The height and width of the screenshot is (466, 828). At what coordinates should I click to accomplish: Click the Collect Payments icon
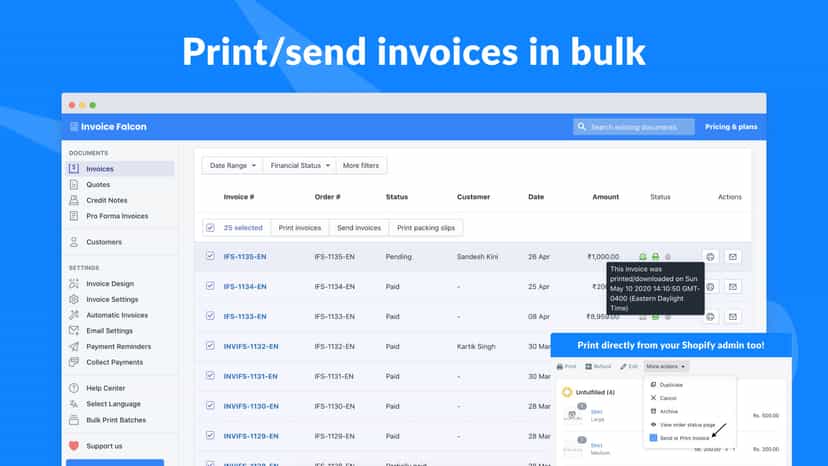74,362
